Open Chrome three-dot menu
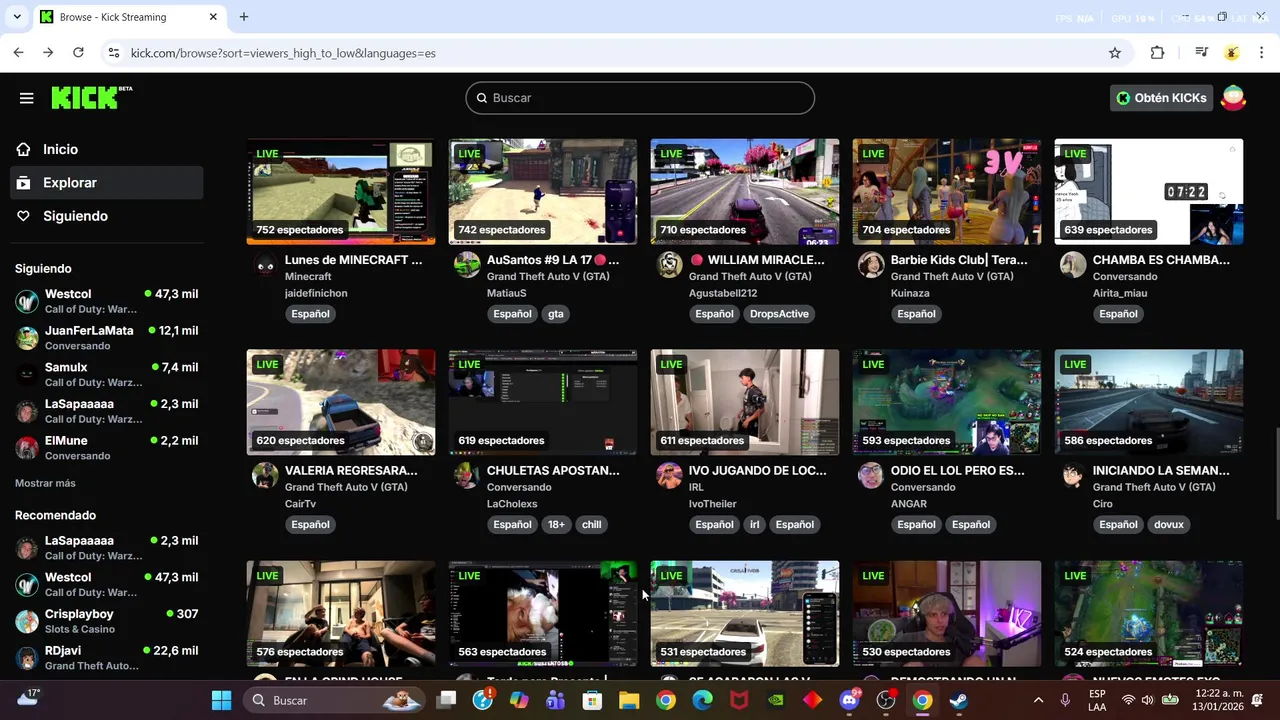 [1262, 53]
